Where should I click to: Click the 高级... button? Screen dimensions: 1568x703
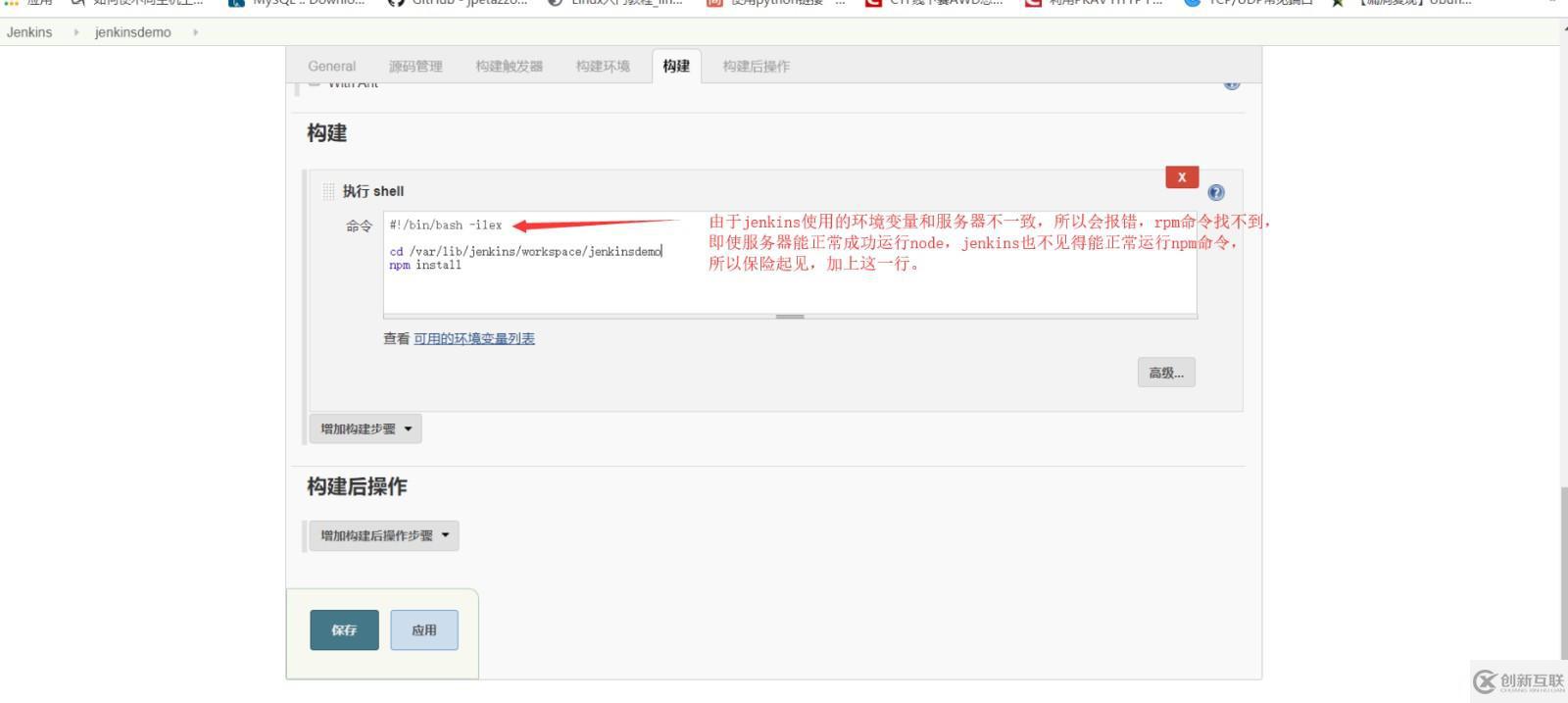(x=1166, y=373)
